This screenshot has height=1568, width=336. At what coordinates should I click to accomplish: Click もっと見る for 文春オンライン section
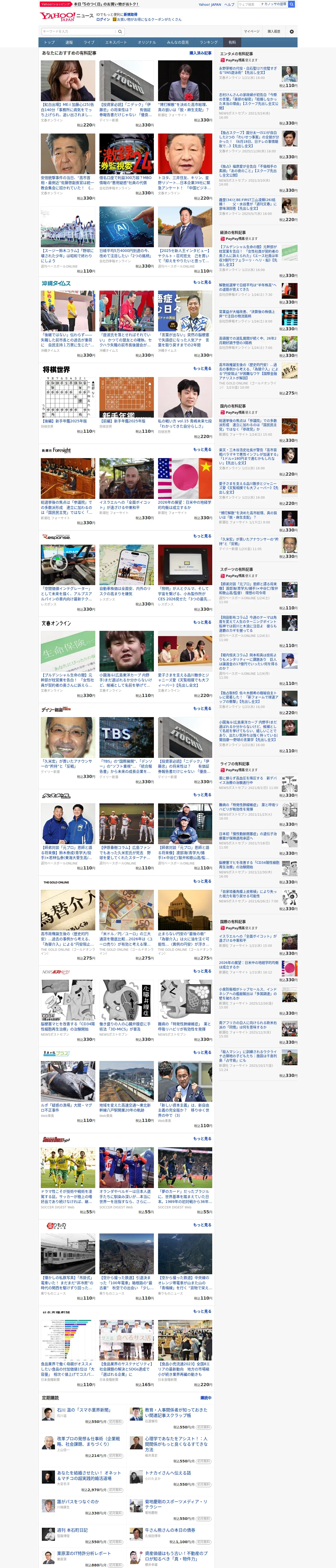click(x=203, y=622)
